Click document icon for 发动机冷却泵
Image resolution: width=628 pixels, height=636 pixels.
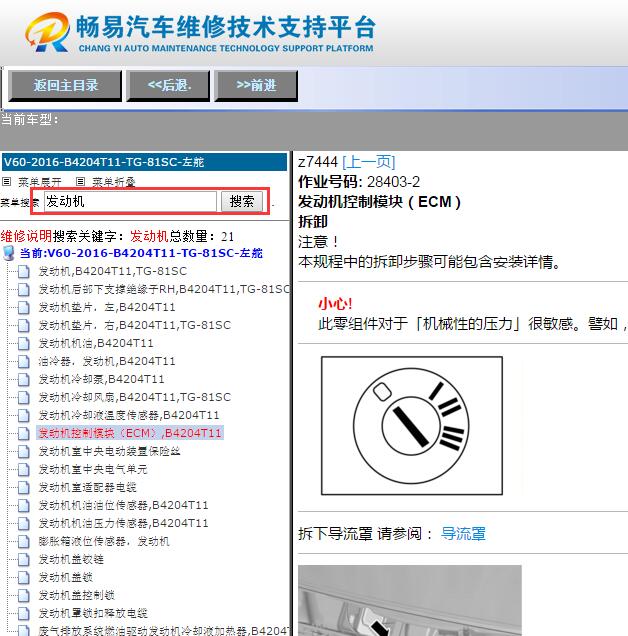(24, 379)
